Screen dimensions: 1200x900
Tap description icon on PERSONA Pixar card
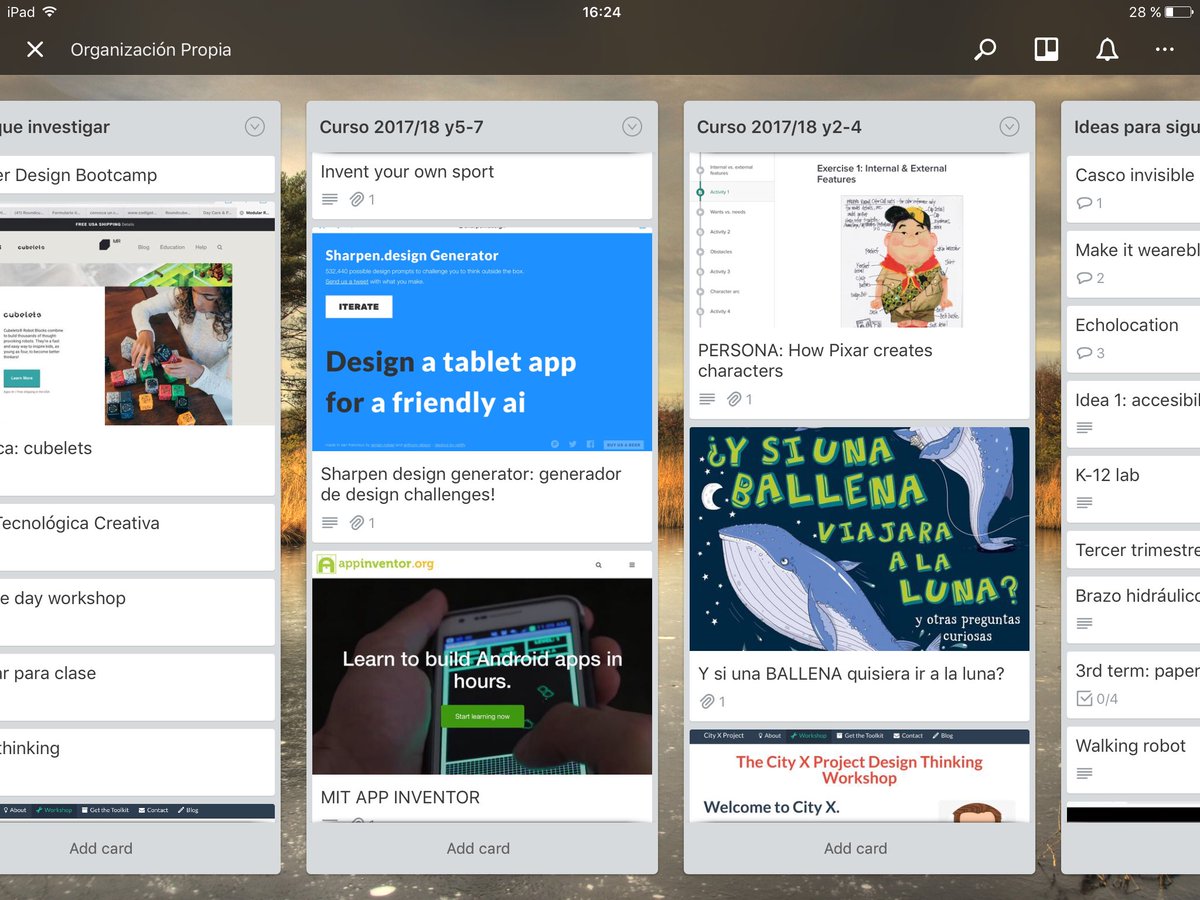(x=707, y=400)
